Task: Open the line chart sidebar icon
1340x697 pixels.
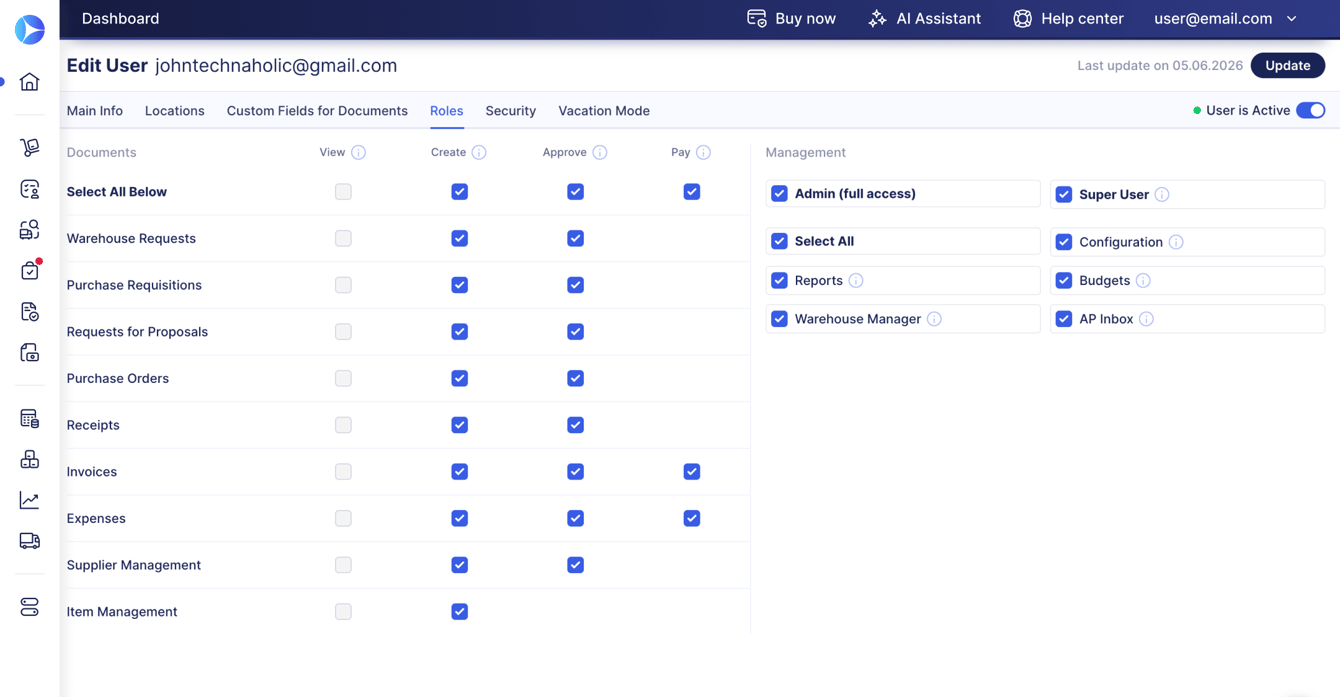Action: click(x=30, y=500)
